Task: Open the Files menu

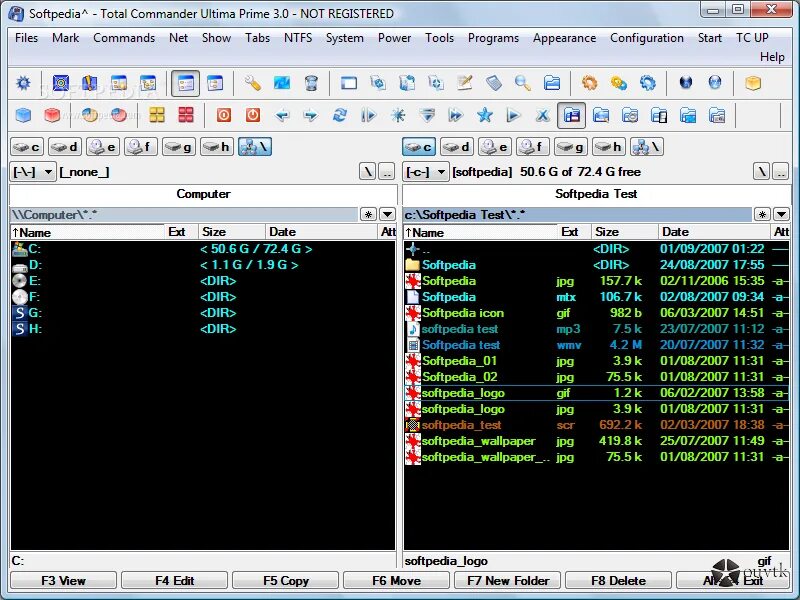Action: (x=27, y=38)
